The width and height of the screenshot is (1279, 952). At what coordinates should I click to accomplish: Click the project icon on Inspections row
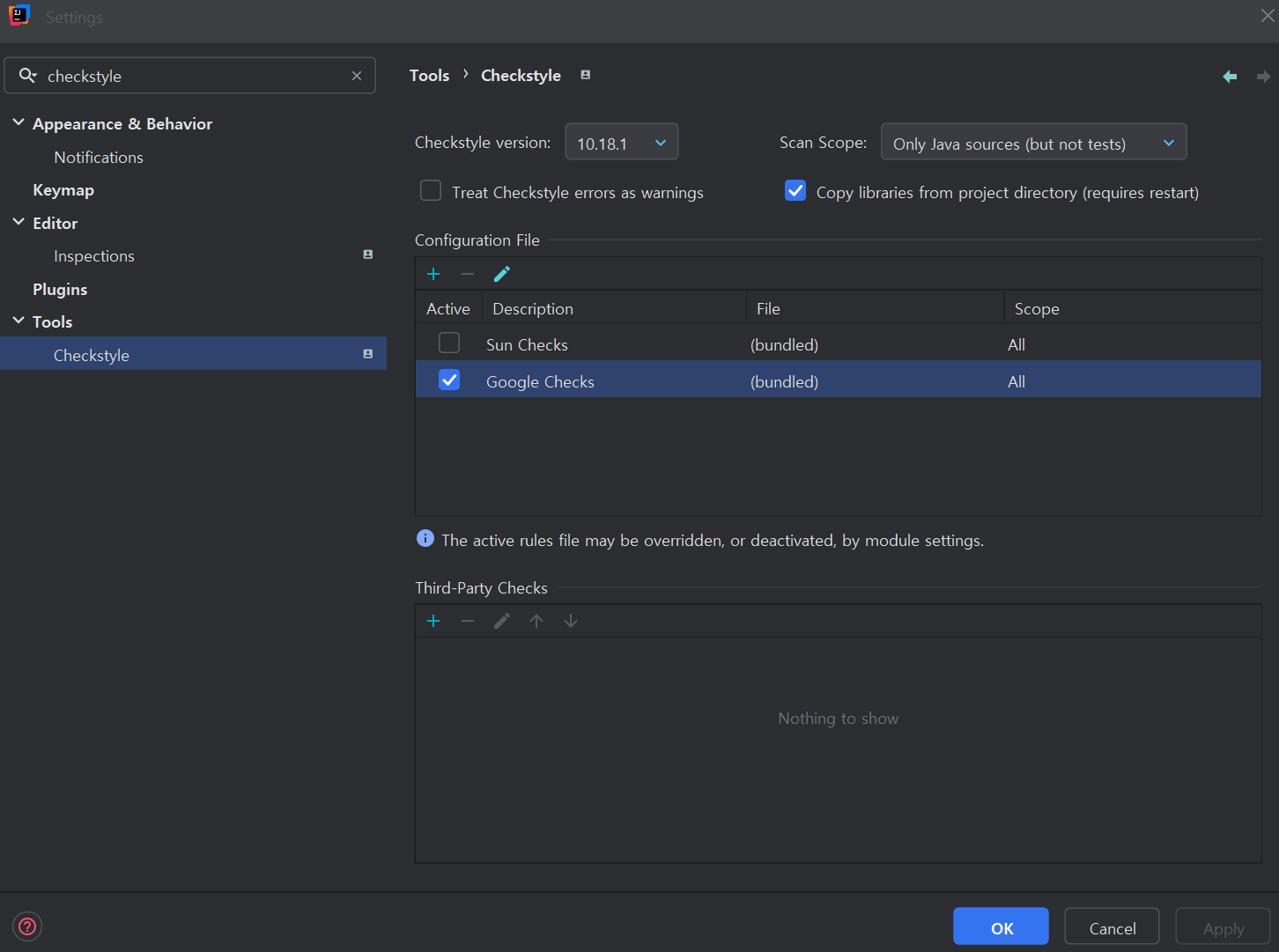368,255
